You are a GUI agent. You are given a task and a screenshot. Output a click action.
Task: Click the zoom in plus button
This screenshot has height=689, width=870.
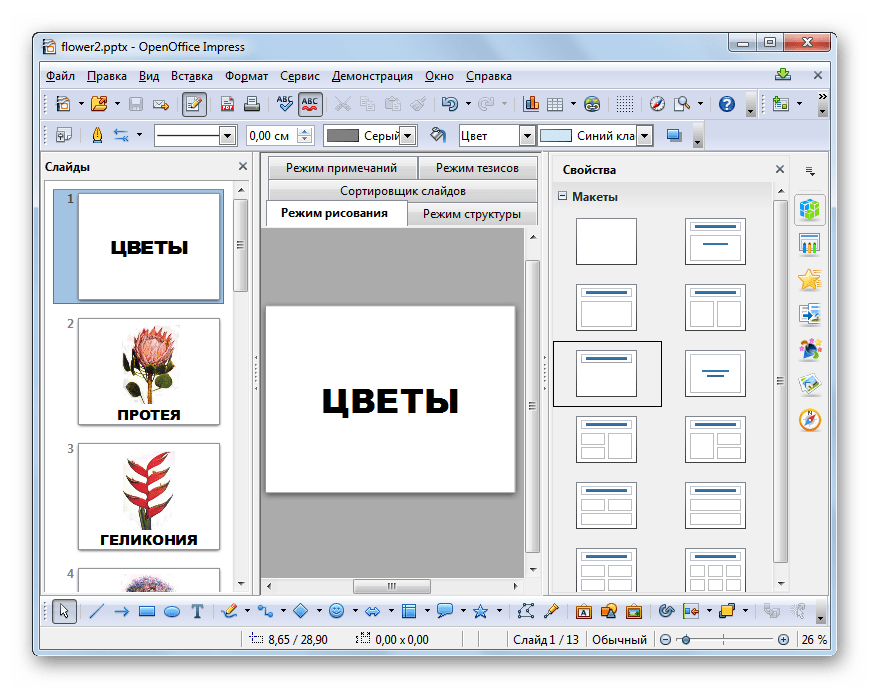click(783, 640)
